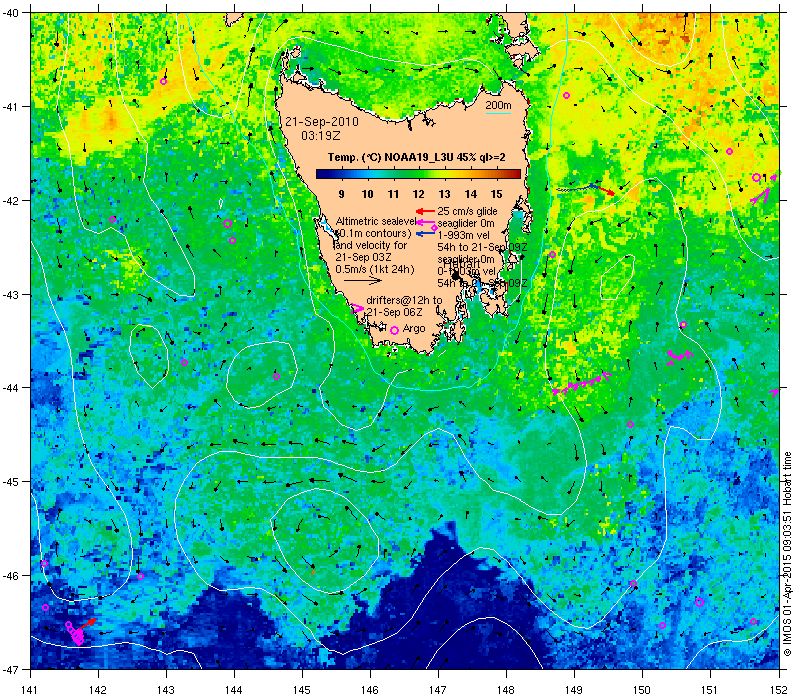Screen dimensions: 800x700
Task: Click the latitude axis label '-47'
Action: pyautogui.click(x=11, y=669)
